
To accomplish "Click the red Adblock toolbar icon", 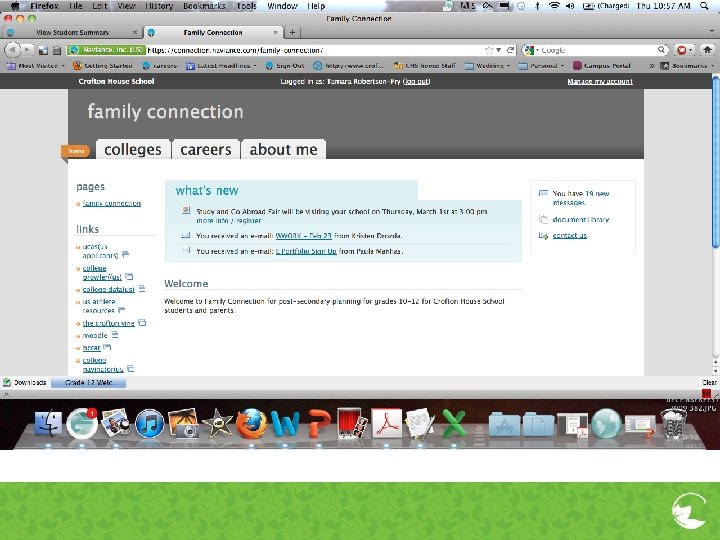I will pos(681,50).
